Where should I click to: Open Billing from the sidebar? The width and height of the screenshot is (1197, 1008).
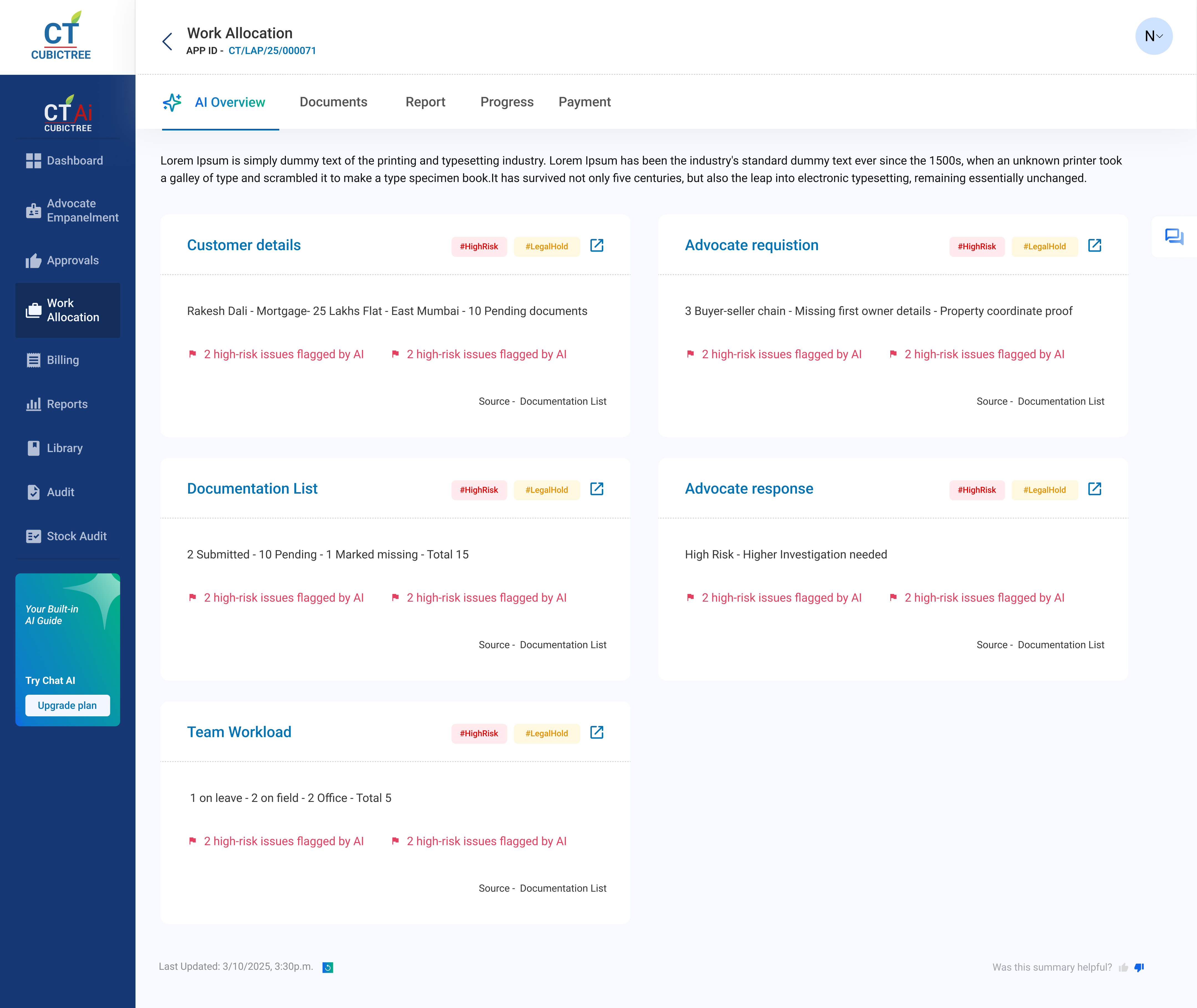[x=67, y=360]
